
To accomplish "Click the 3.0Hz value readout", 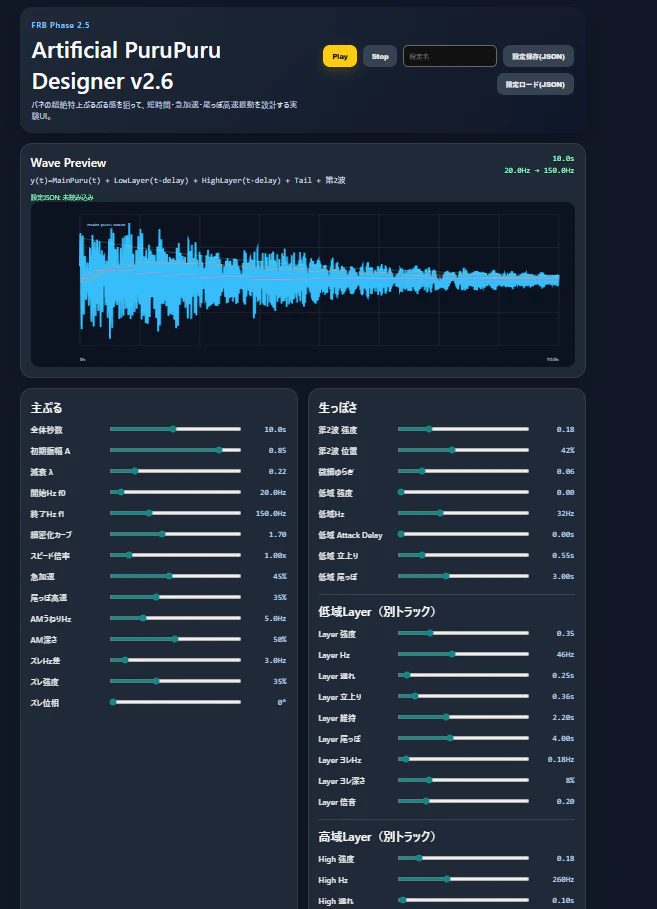I will 275,660.
